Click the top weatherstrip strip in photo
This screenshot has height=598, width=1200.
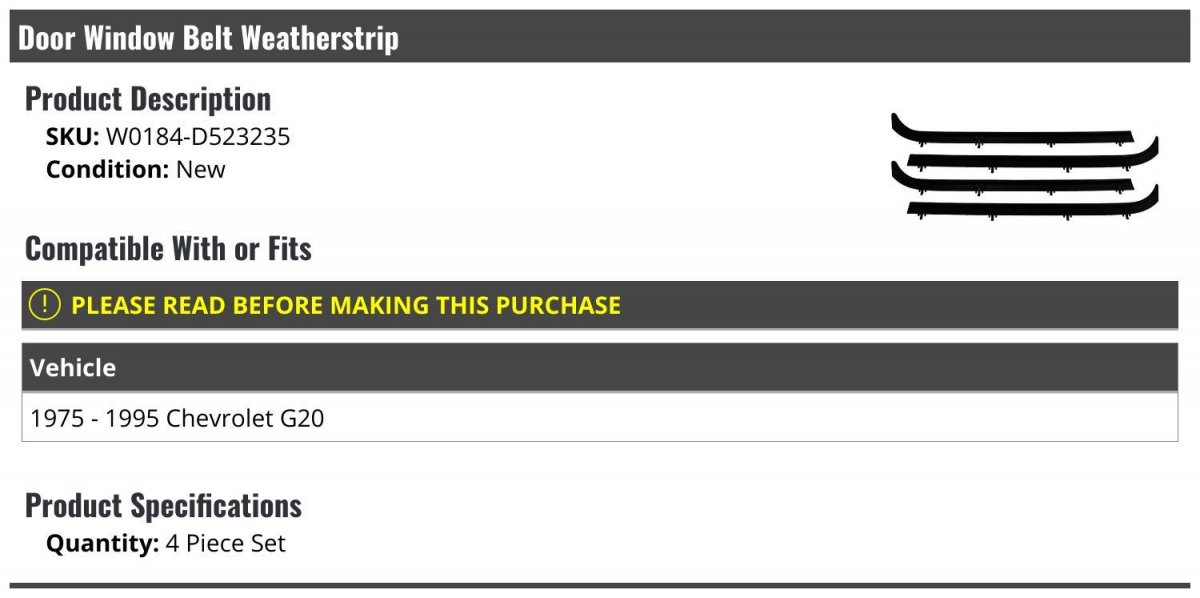coord(1010,131)
